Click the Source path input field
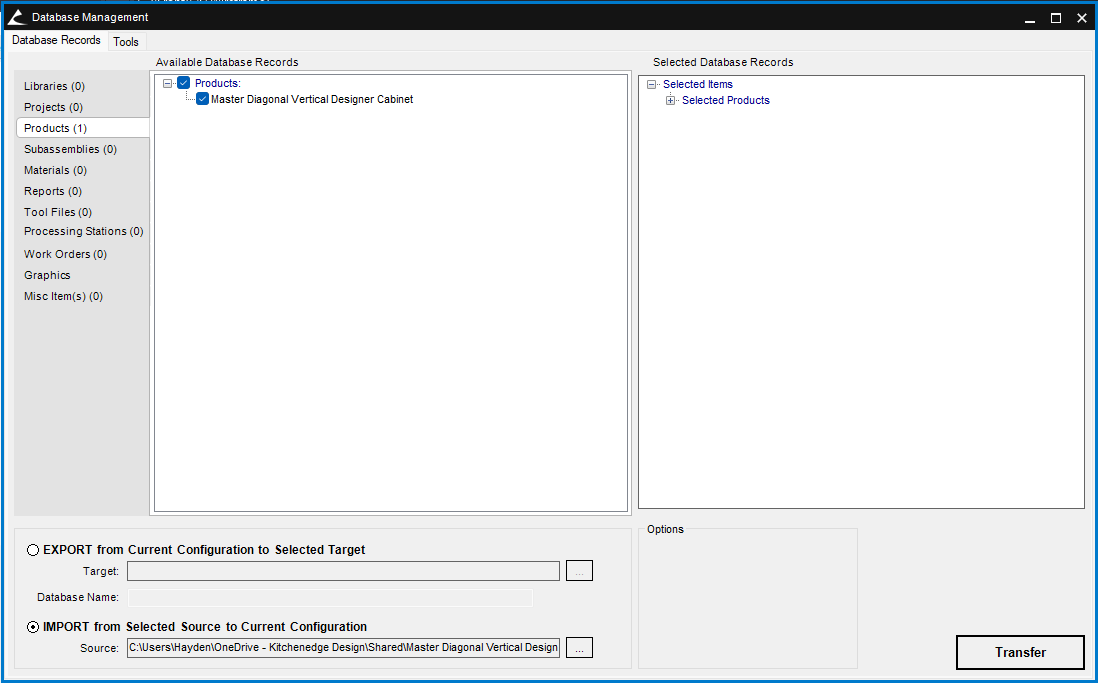Screen dimensions: 1098x683 pyautogui.click(x=343, y=647)
